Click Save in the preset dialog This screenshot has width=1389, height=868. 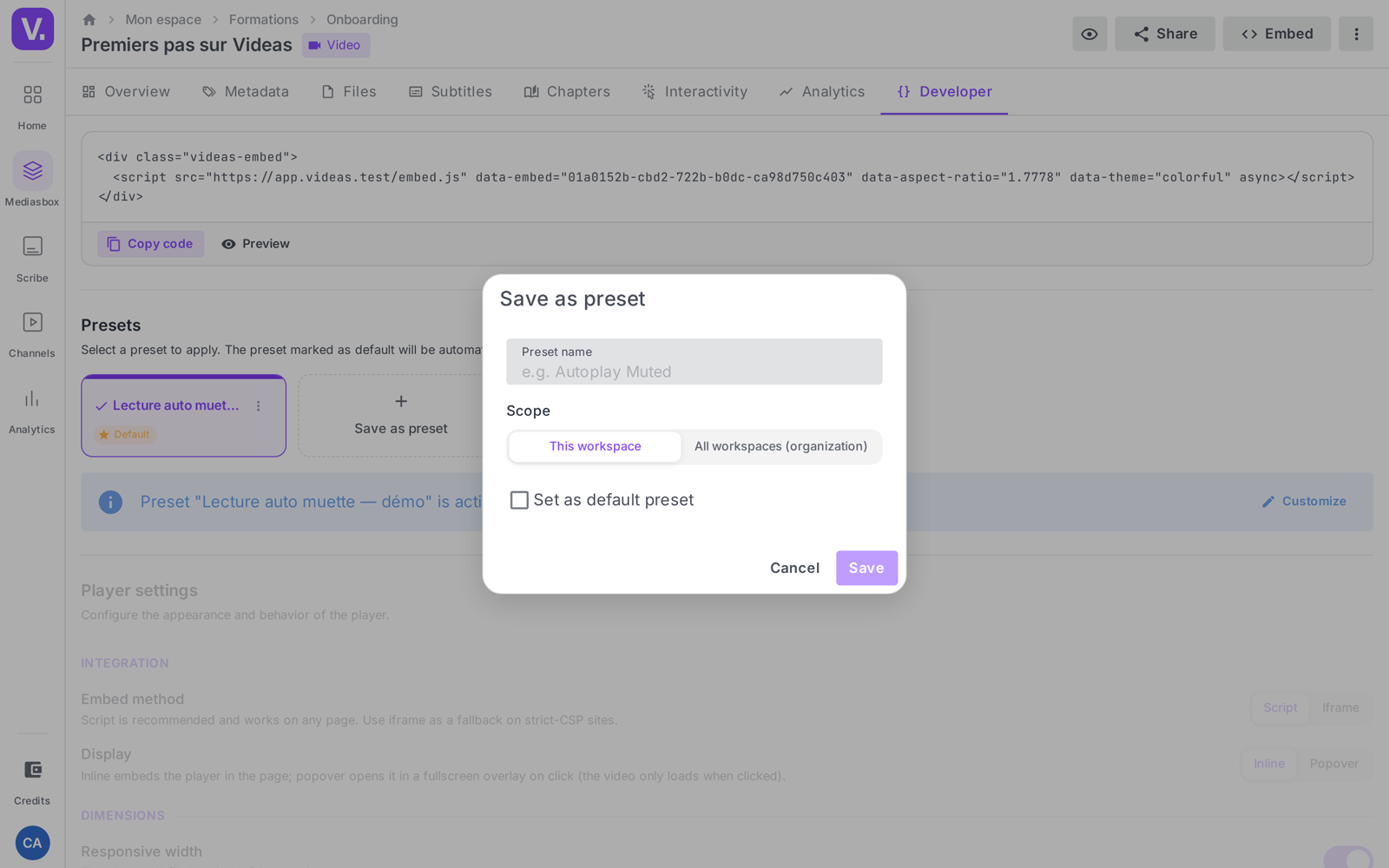pos(866,568)
